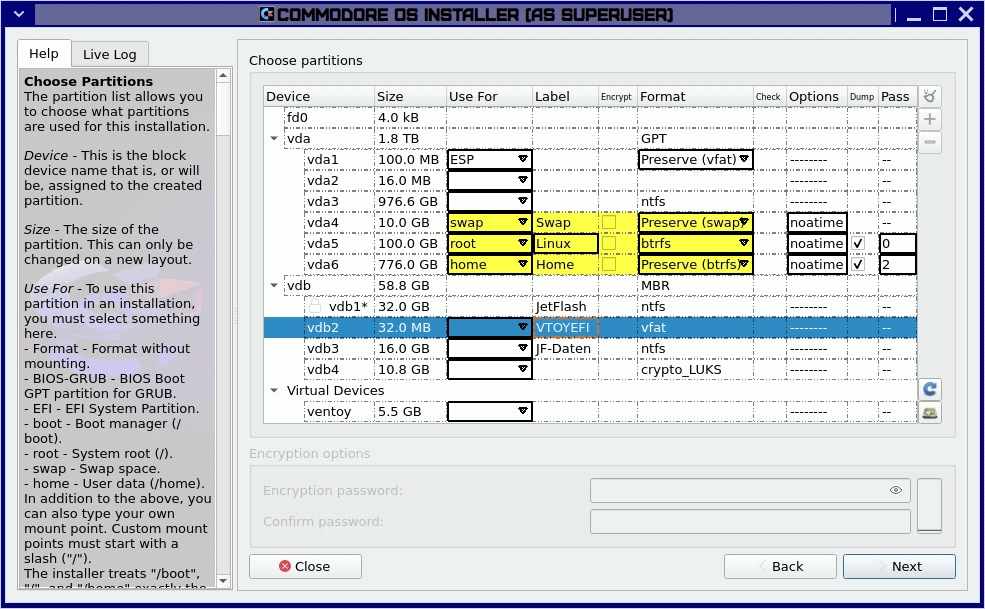985x609 pixels.
Task: Open Format dropdown showing btrfs for vda5
Action: [695, 243]
